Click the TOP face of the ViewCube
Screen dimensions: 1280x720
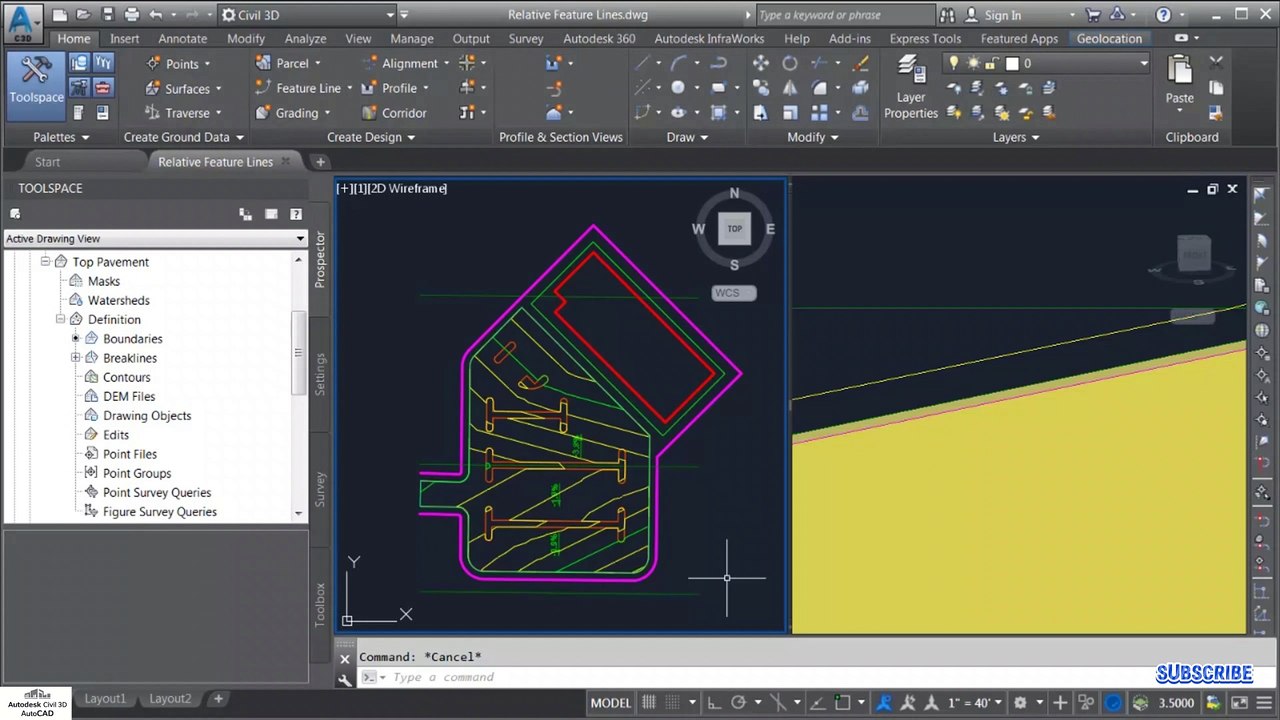(x=734, y=229)
